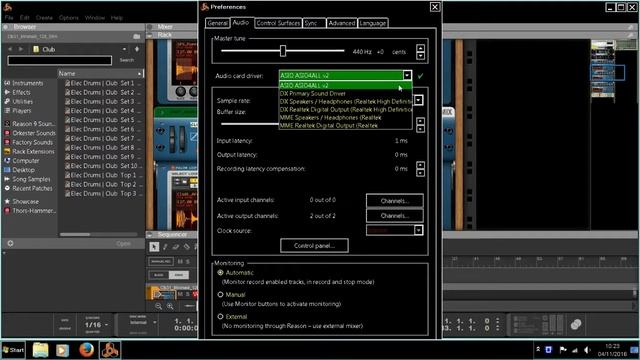
Task: Click the Windows Start button
Action: pyautogui.click(x=13, y=350)
